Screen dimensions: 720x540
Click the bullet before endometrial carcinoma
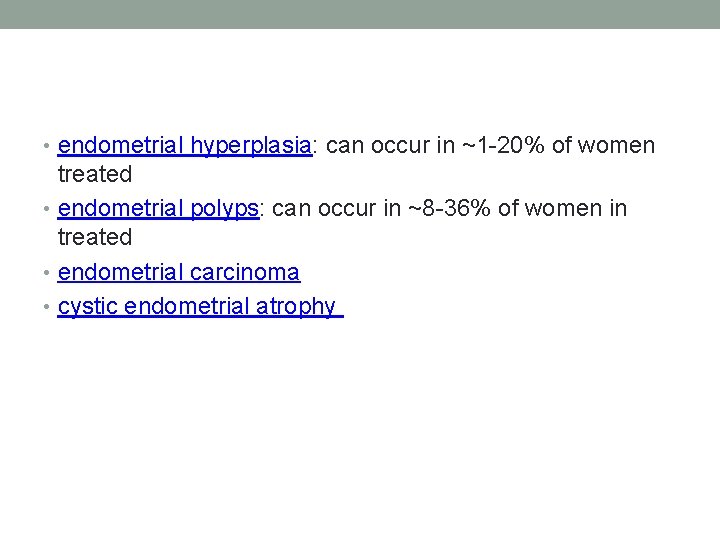click(x=49, y=273)
